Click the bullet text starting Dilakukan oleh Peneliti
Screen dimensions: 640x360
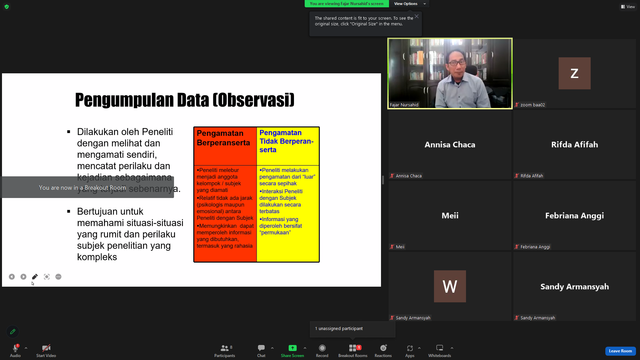pyautogui.click(x=129, y=160)
